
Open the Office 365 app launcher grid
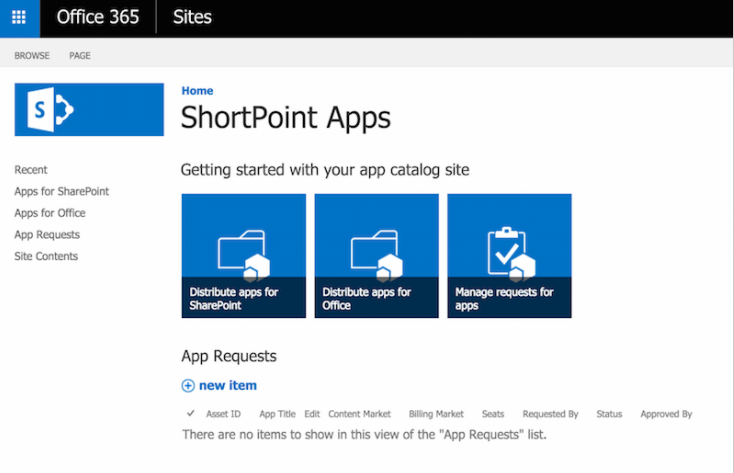19,17
